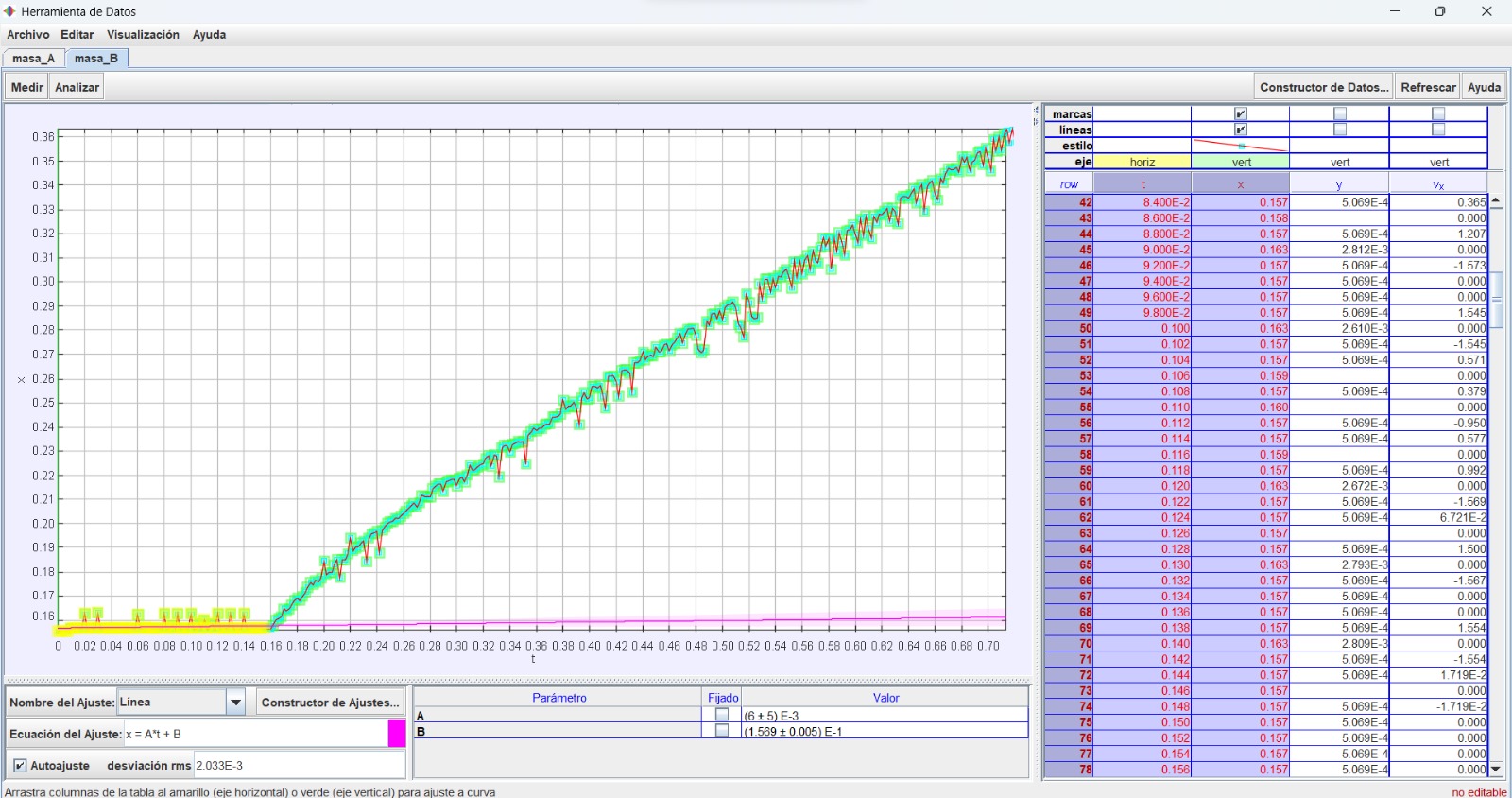Switch to the masa_A tab
This screenshot has height=798, width=1512.
point(33,59)
